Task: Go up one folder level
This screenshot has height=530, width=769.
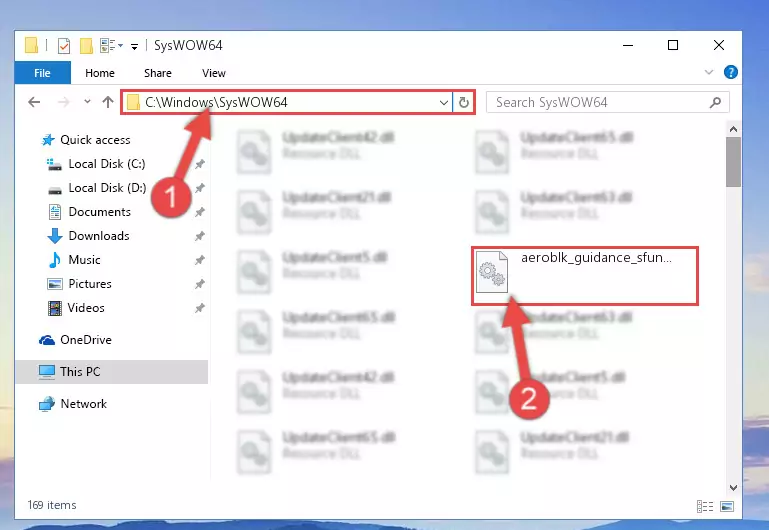Action: (107, 102)
